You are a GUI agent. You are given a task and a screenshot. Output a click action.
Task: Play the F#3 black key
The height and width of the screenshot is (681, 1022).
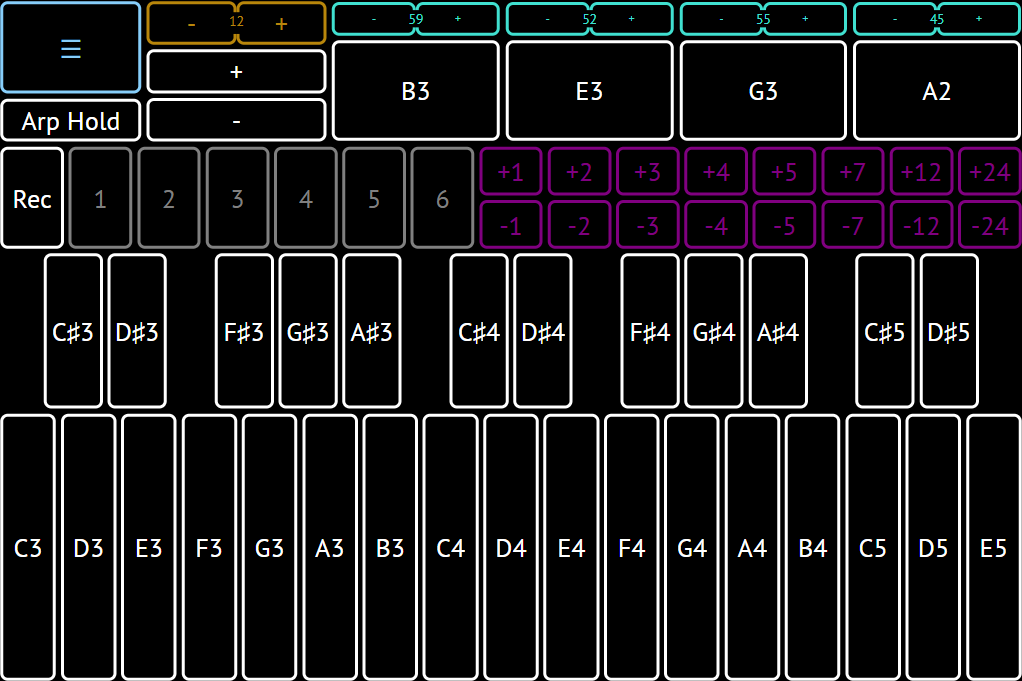coord(244,331)
